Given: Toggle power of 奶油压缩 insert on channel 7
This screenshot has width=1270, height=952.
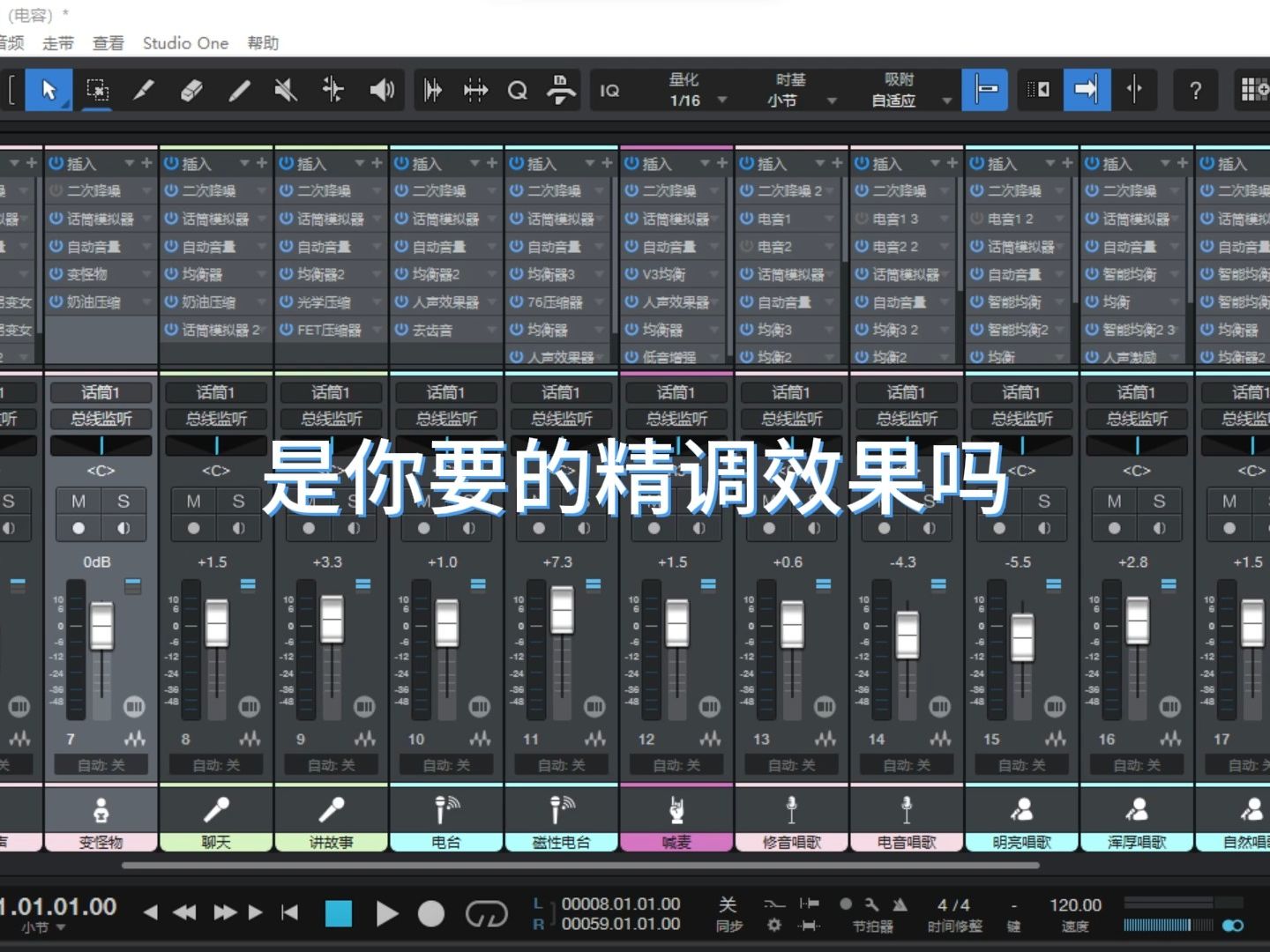Looking at the screenshot, I should click(56, 301).
